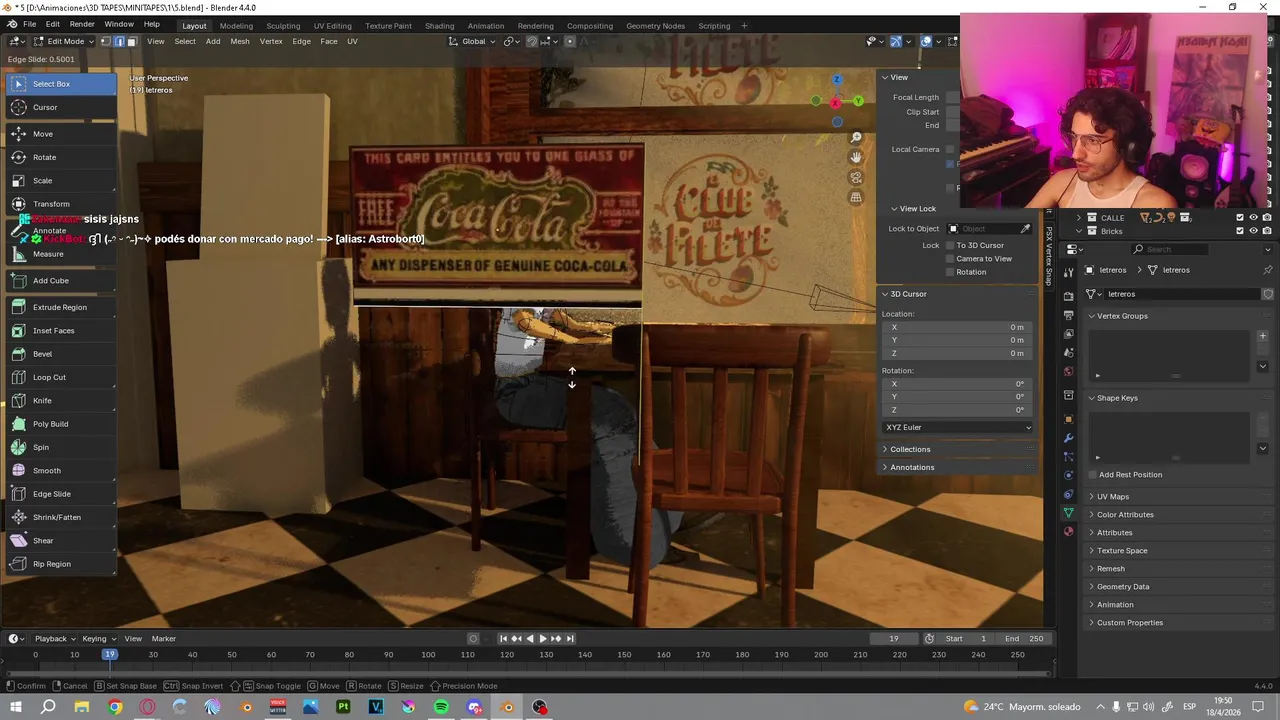Enable Lock To 3D Cursor checkbox

(x=950, y=245)
